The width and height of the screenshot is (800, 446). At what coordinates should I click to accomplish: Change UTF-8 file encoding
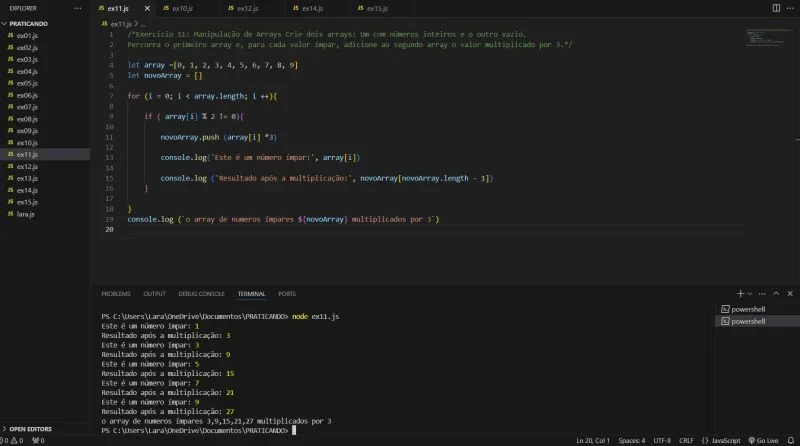[662, 440]
